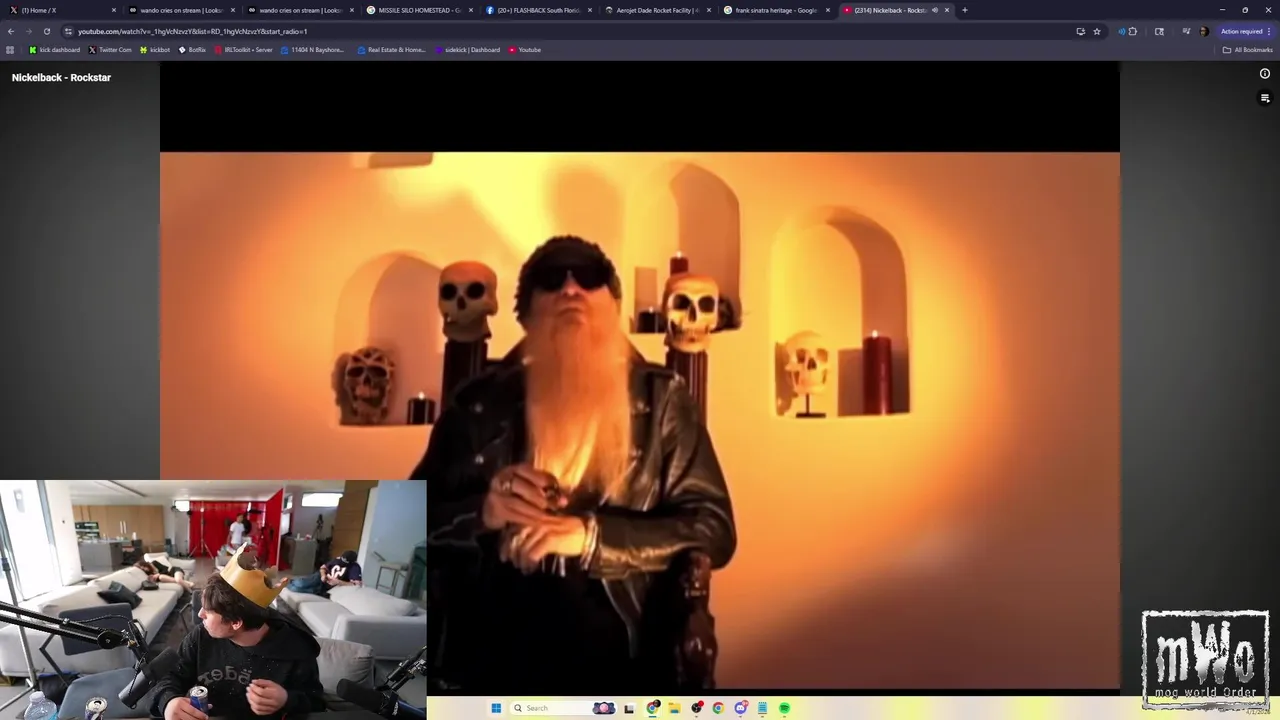Screen dimensions: 1280x720
Task: Open the notepad-like app in the taskbar
Action: pos(762,708)
